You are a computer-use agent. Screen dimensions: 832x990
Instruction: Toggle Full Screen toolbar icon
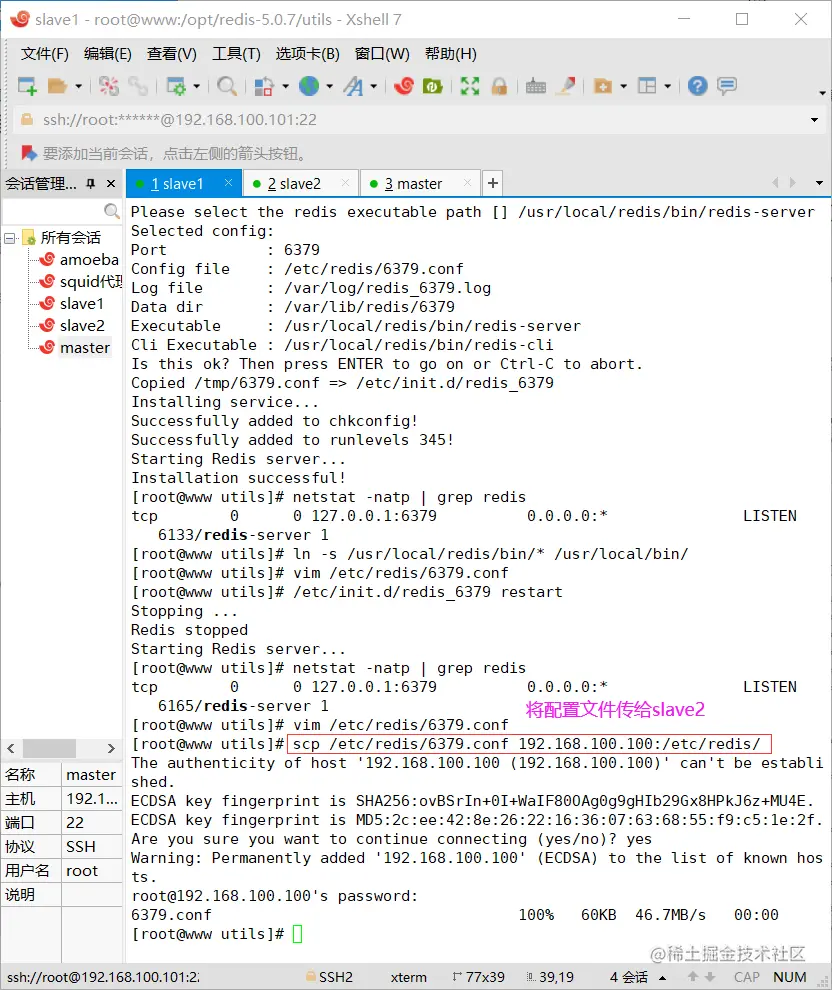click(x=470, y=86)
